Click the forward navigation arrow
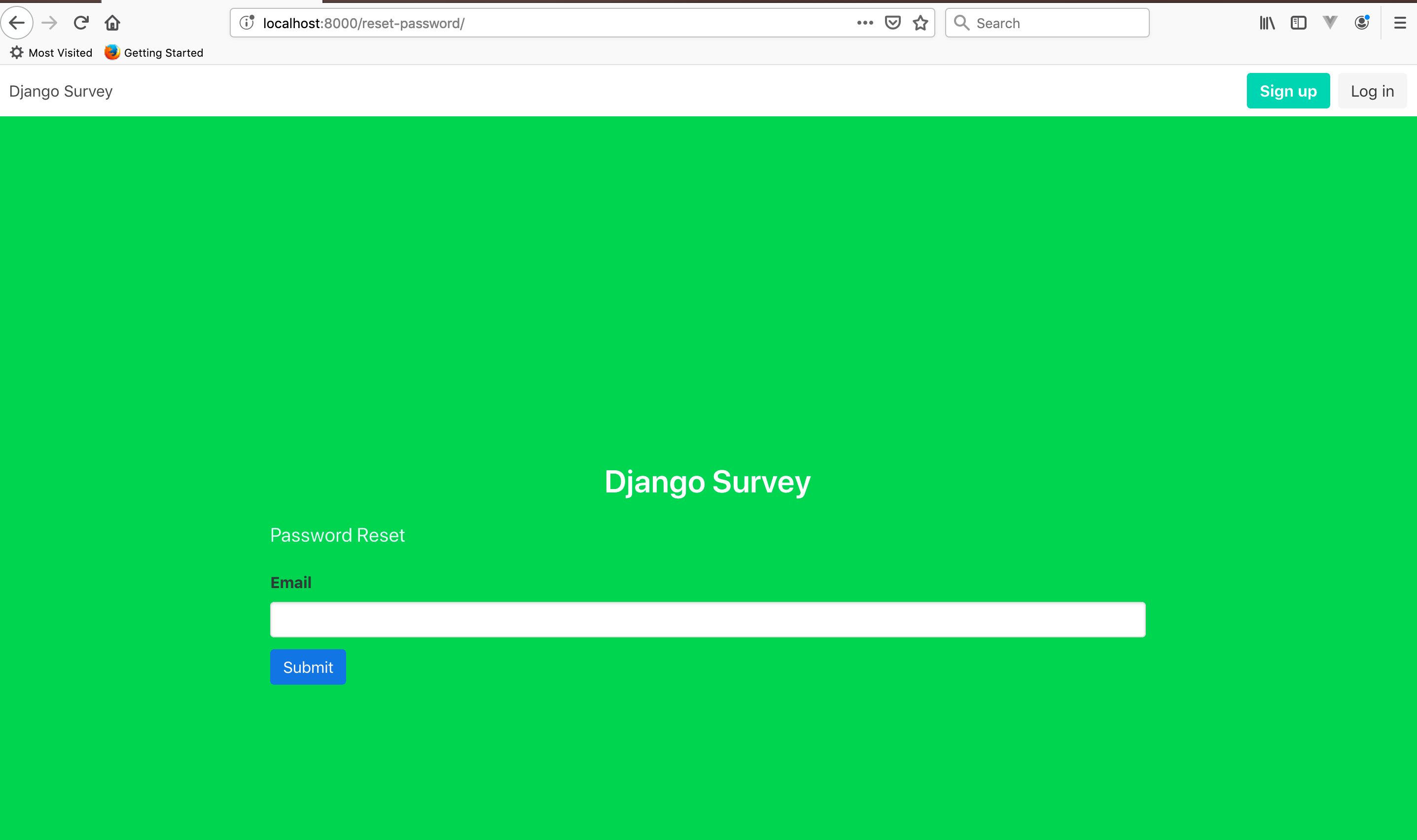Screen dimensions: 1417x840 [x=49, y=23]
